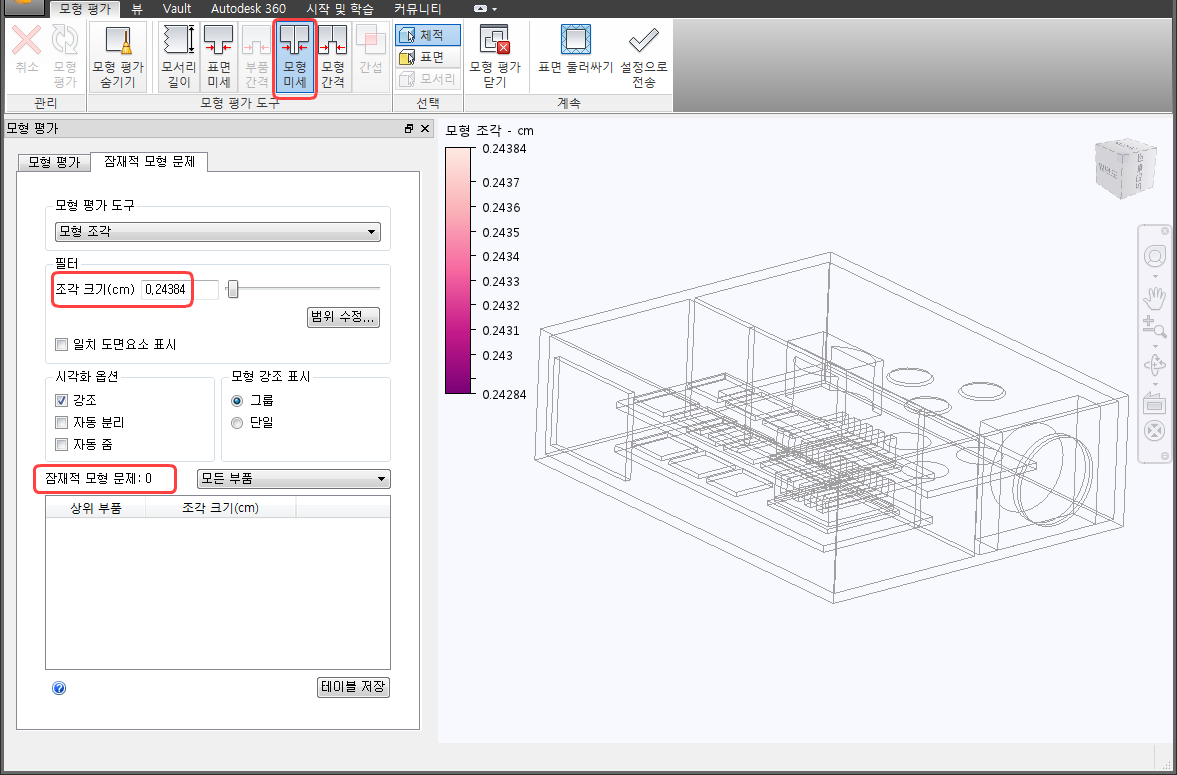Select the 모서리 길이 tool
This screenshot has width=1177, height=775.
[x=179, y=57]
